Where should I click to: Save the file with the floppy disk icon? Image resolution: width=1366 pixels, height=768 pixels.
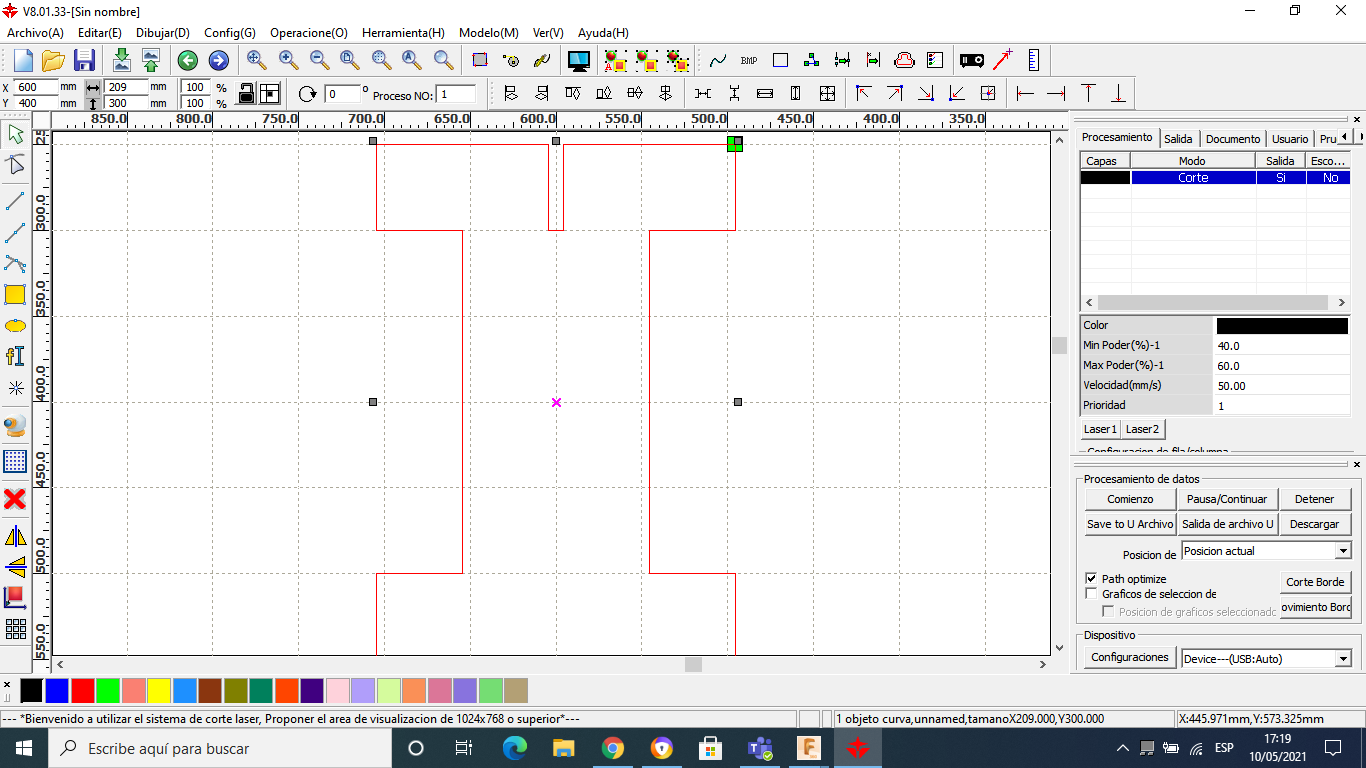tap(84, 60)
